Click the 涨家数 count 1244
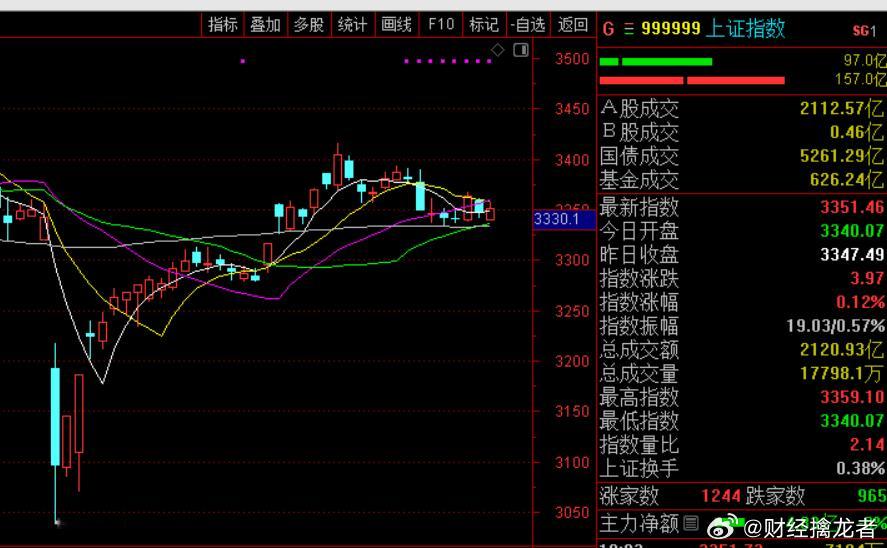The image size is (887, 548). (x=721, y=497)
